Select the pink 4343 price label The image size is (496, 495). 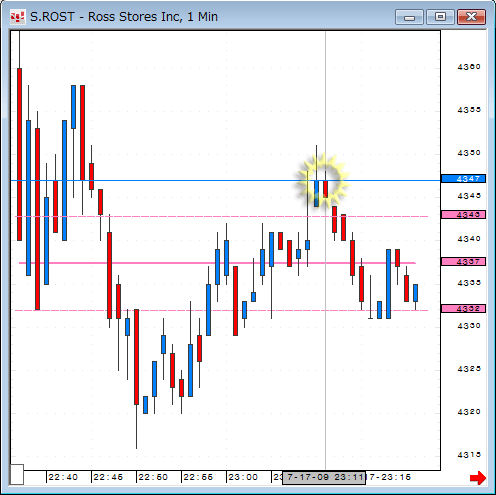coord(463,214)
